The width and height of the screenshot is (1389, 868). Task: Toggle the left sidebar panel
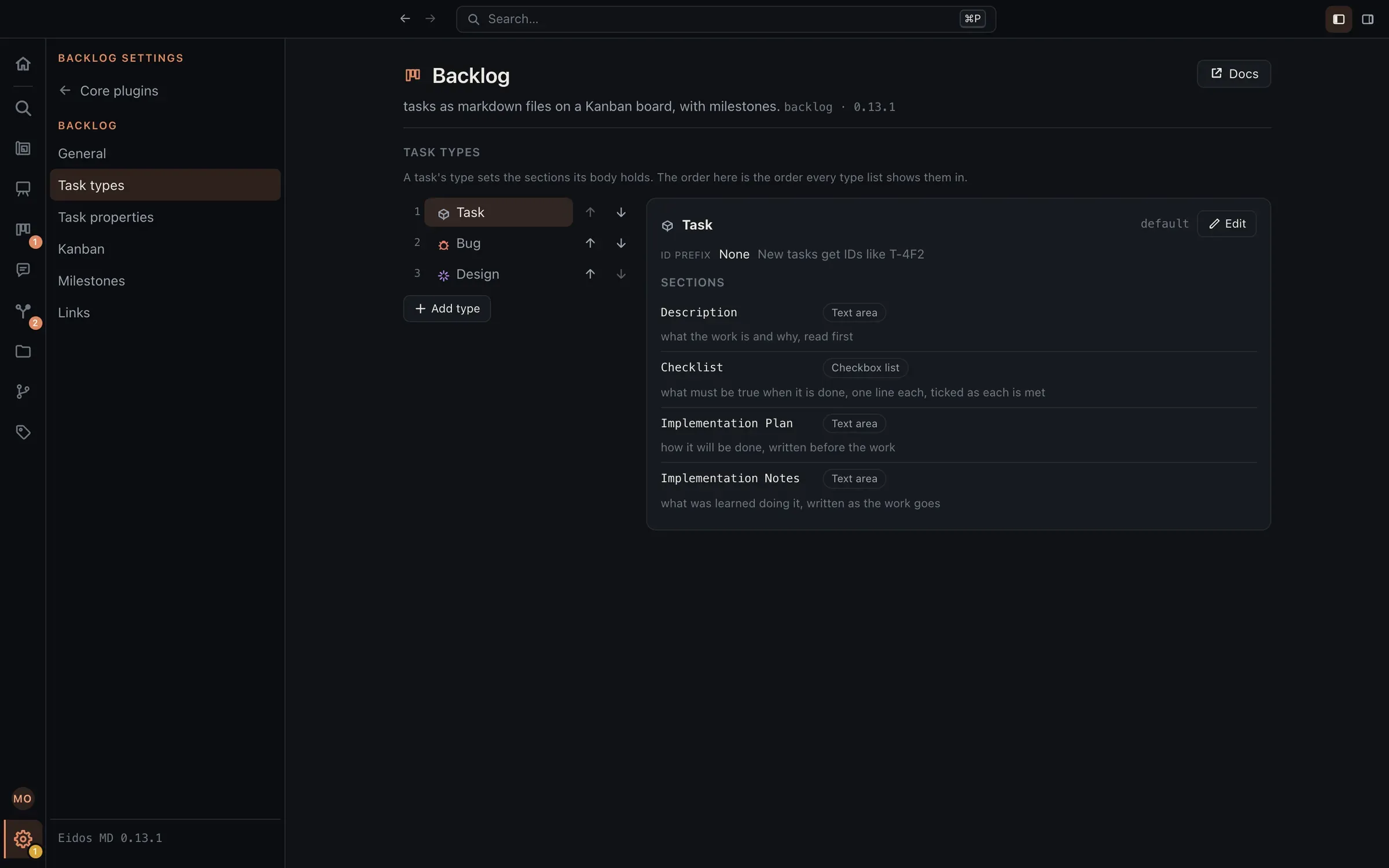[x=1339, y=19]
